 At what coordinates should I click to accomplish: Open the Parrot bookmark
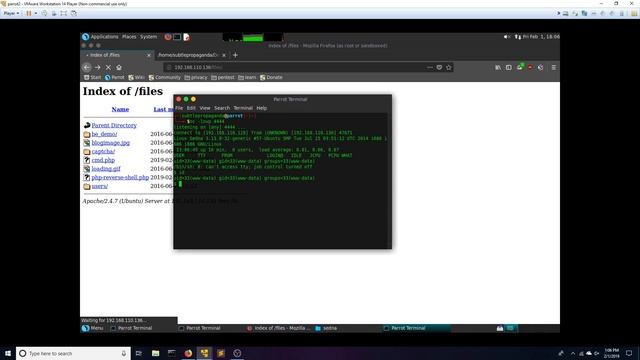click(115, 77)
